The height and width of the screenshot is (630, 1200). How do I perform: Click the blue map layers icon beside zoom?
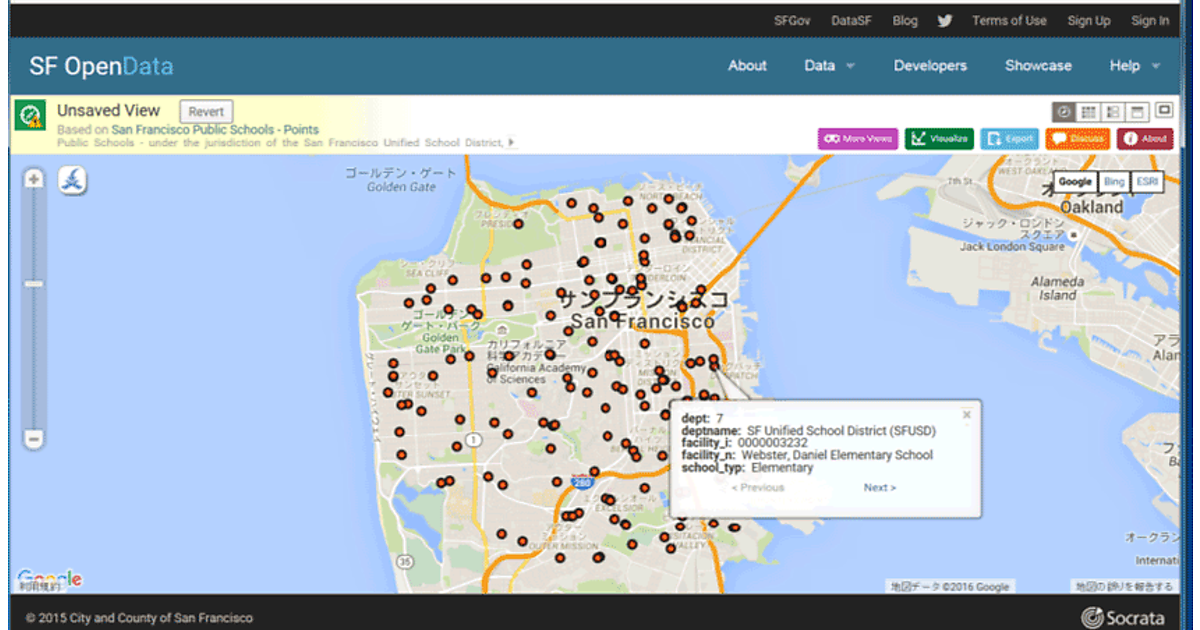click(73, 181)
